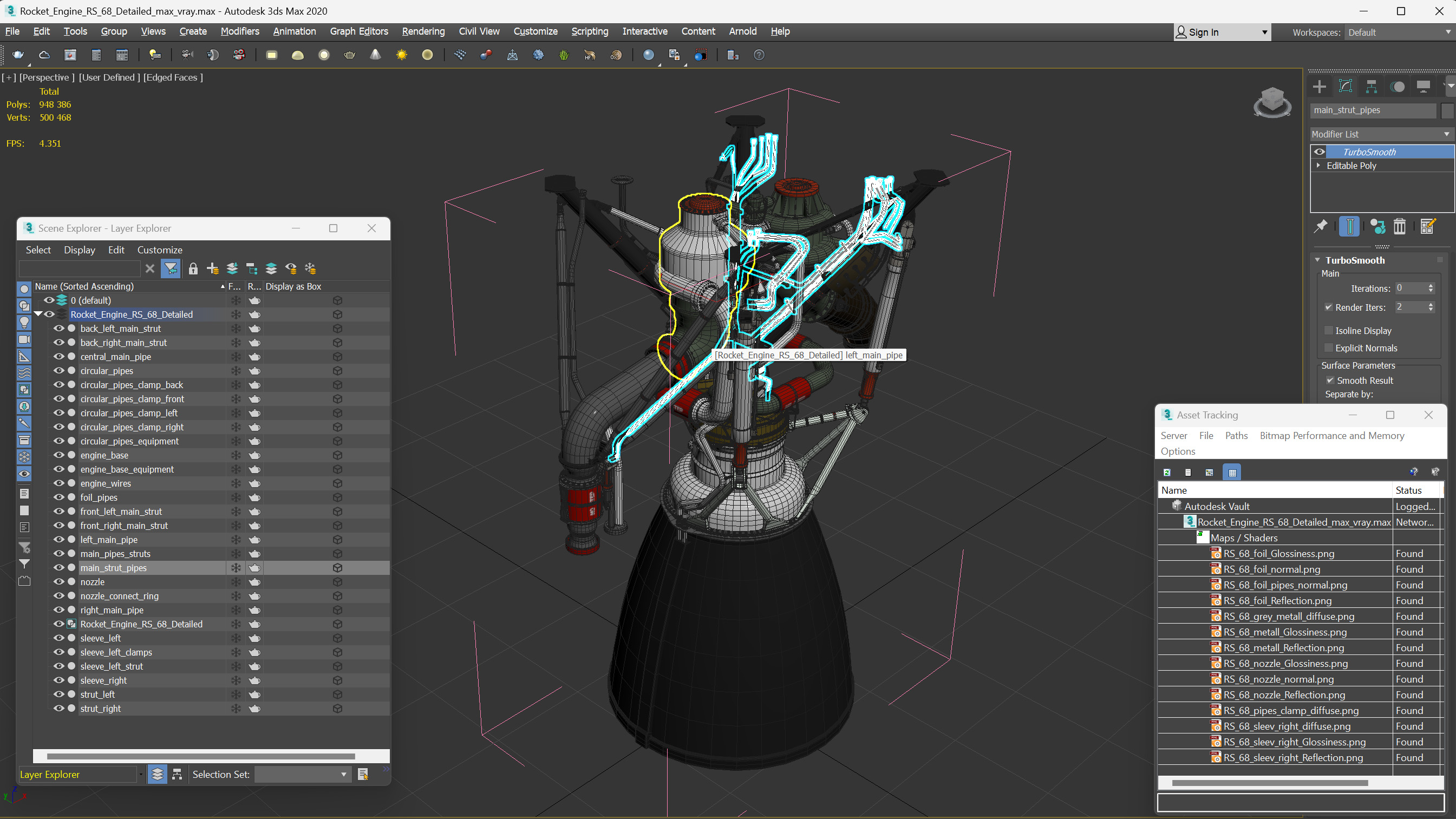The image size is (1456, 819).
Task: Toggle visibility eye of strut_right object
Action: (x=58, y=708)
